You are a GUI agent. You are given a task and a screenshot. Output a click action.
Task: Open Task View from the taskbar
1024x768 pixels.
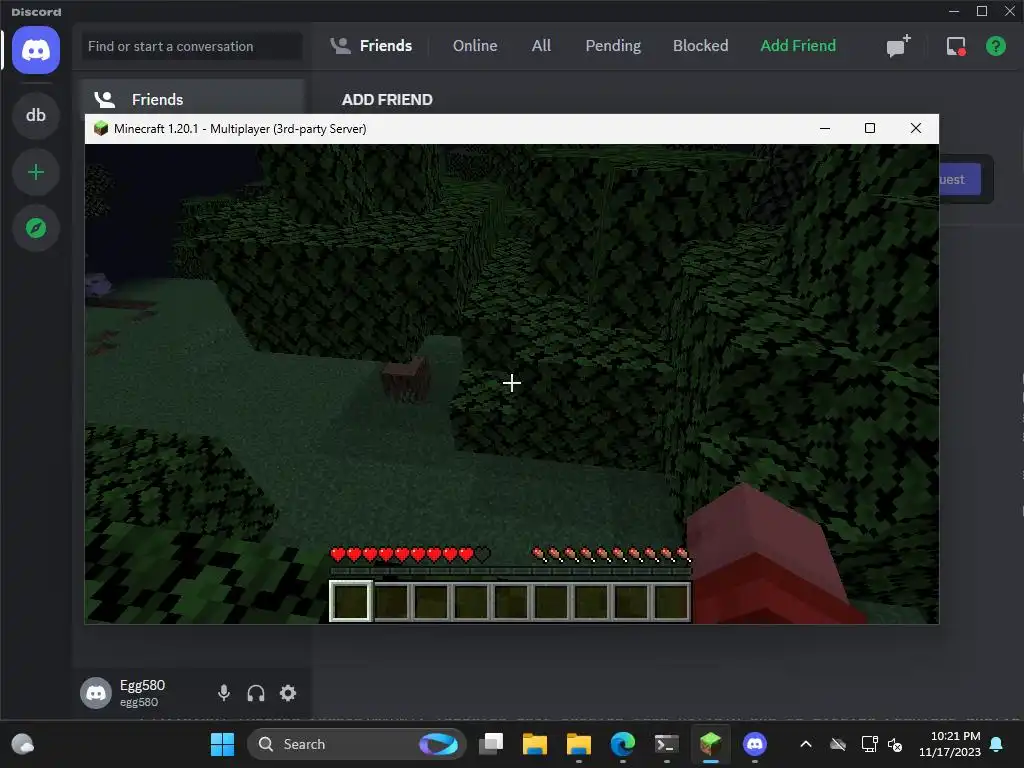pyautogui.click(x=491, y=744)
